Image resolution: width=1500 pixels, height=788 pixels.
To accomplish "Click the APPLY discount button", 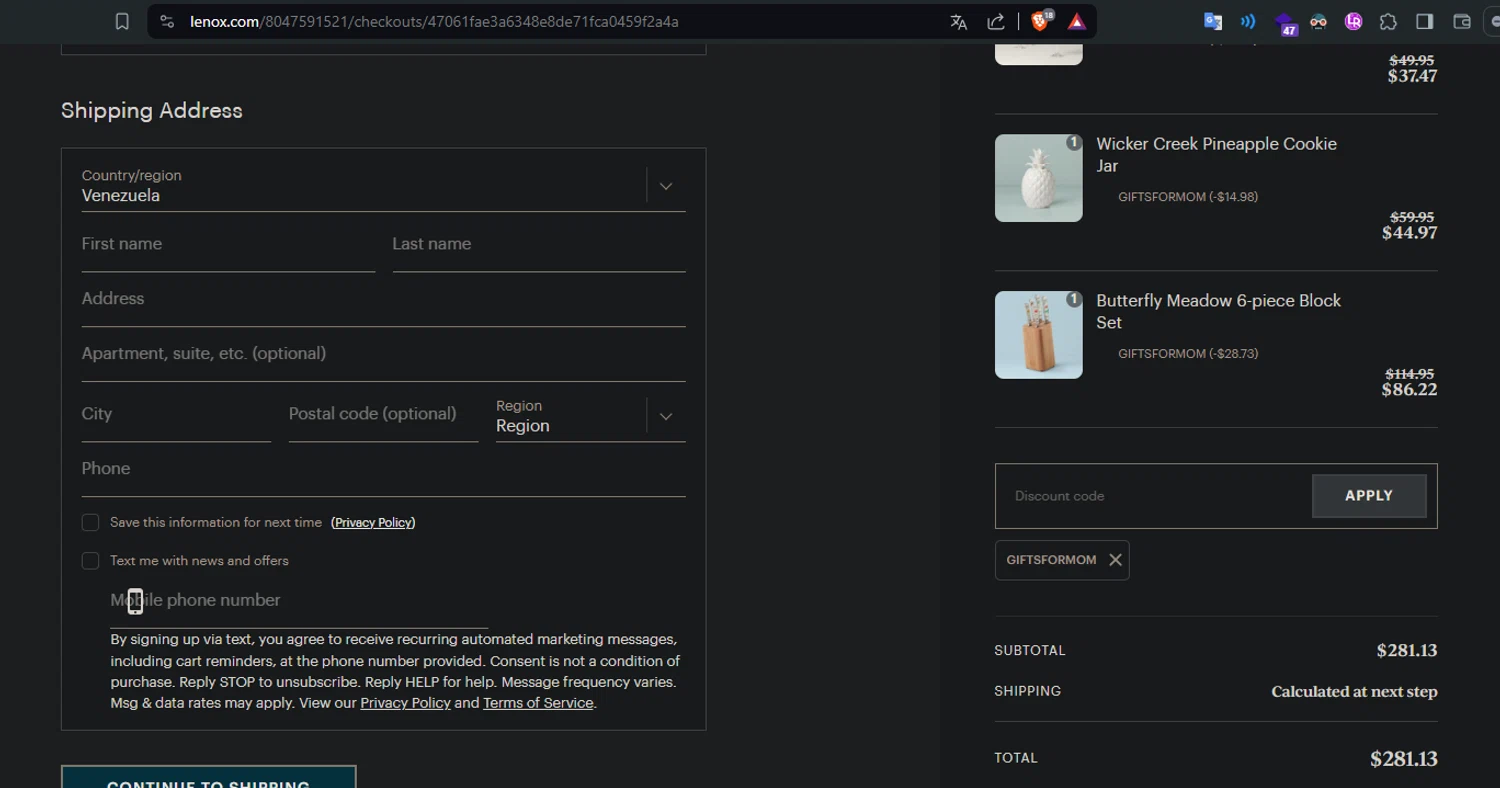I will (1369, 496).
